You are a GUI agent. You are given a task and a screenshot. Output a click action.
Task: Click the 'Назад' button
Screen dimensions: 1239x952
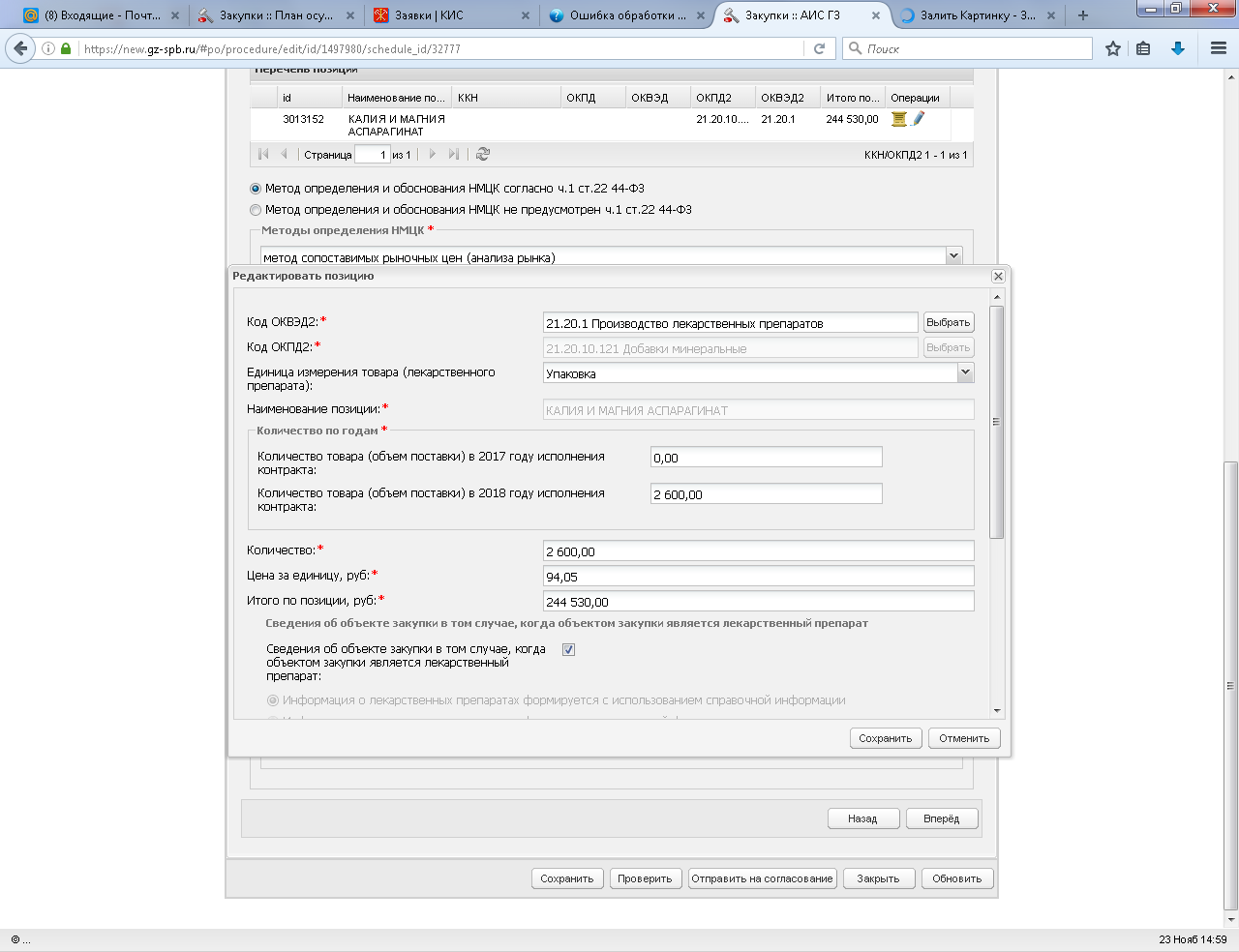tap(862, 818)
